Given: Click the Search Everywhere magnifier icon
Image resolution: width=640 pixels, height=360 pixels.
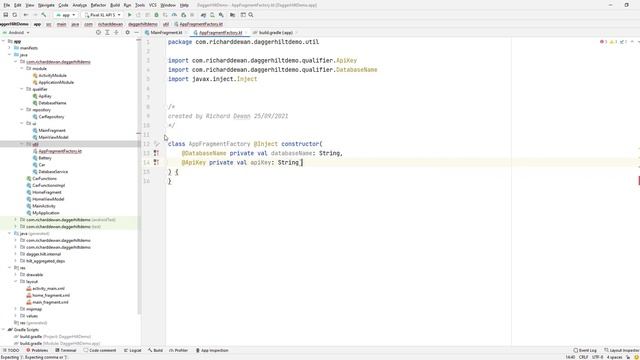Looking at the screenshot, I should (251, 15).
